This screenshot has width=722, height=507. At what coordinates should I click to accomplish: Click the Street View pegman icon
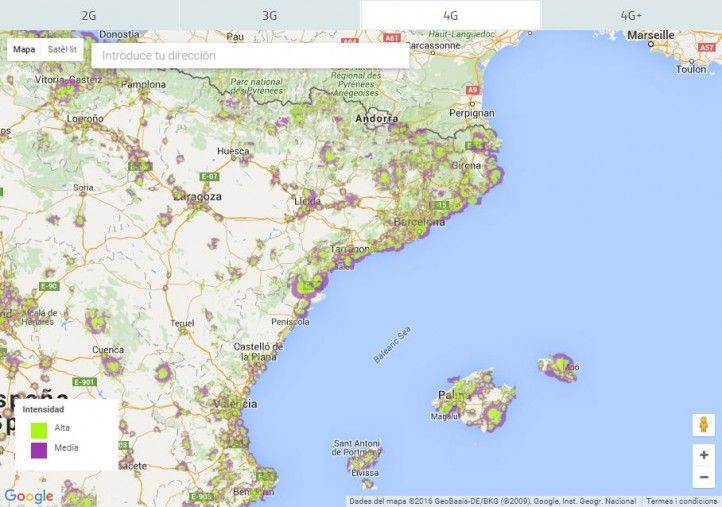tap(704, 425)
